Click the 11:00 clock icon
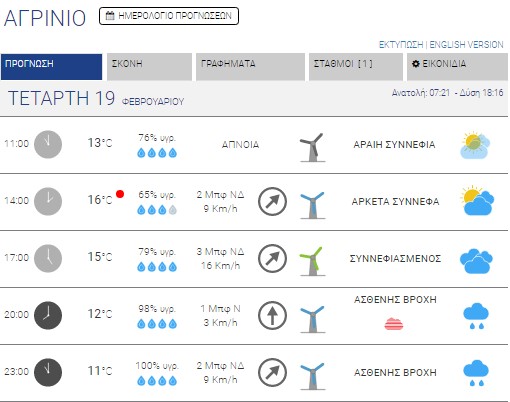 (48, 144)
